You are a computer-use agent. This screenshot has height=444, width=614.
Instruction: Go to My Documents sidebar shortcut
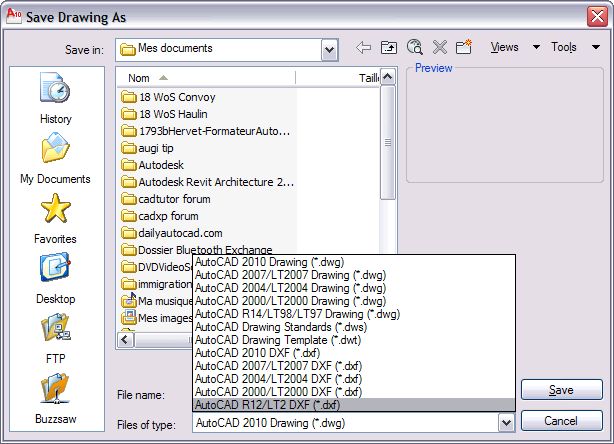tap(55, 158)
